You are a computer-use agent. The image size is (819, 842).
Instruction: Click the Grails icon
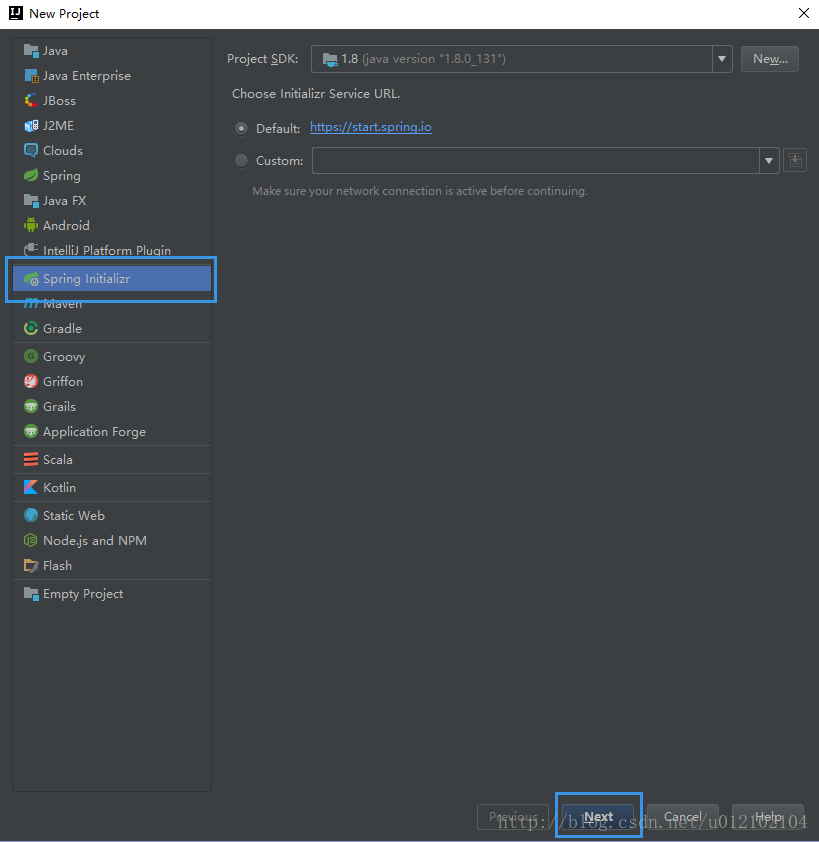tap(31, 407)
